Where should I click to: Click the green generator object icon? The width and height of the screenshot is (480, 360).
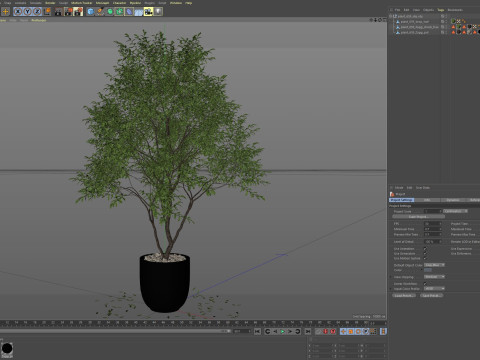pyautogui.click(x=110, y=12)
